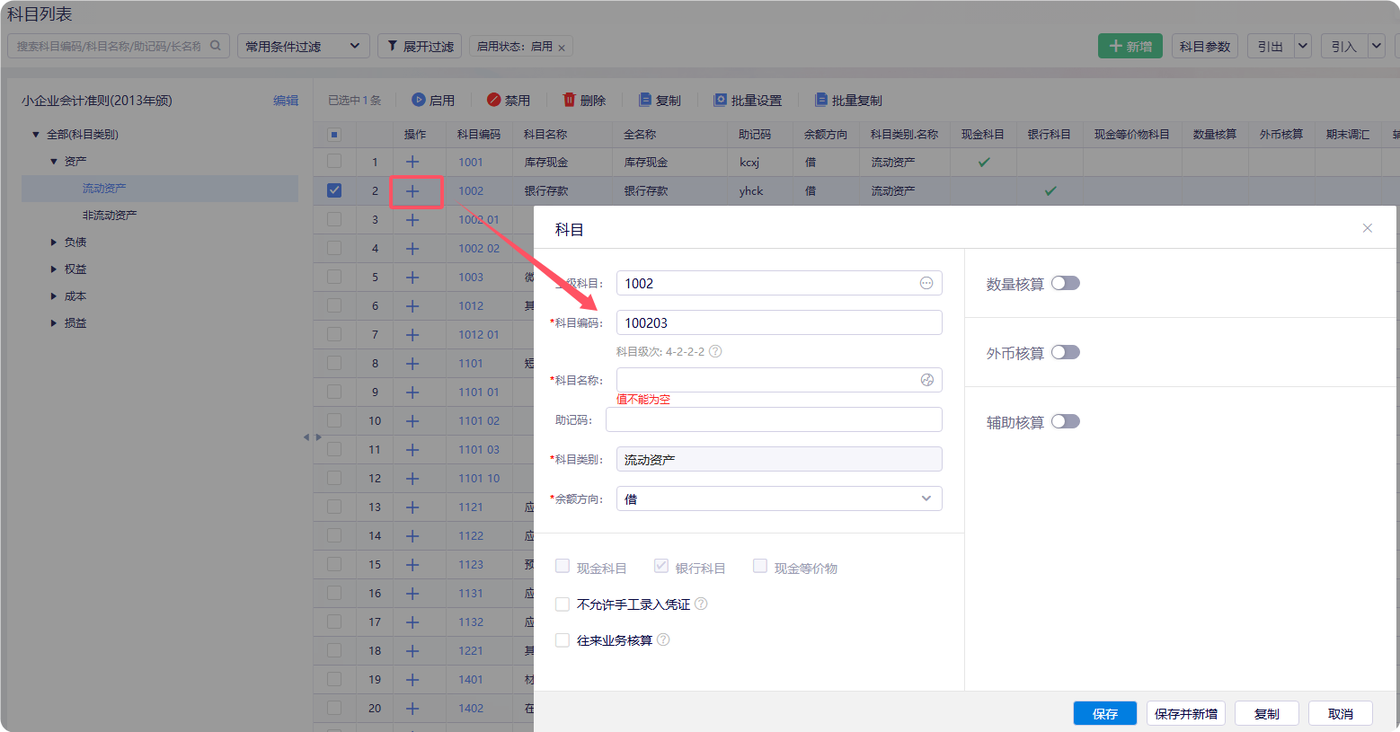The height and width of the screenshot is (732, 1400).
Task: Select 流动资产 in the tree
Action: coord(104,188)
